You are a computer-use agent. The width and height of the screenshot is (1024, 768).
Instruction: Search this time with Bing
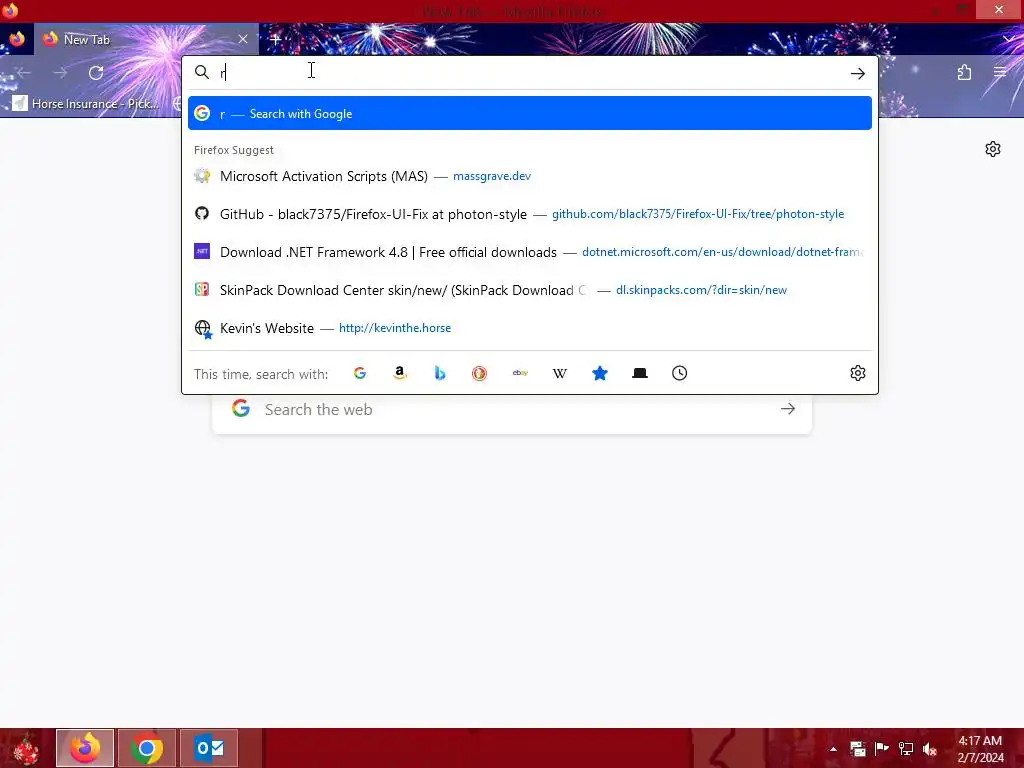(440, 373)
